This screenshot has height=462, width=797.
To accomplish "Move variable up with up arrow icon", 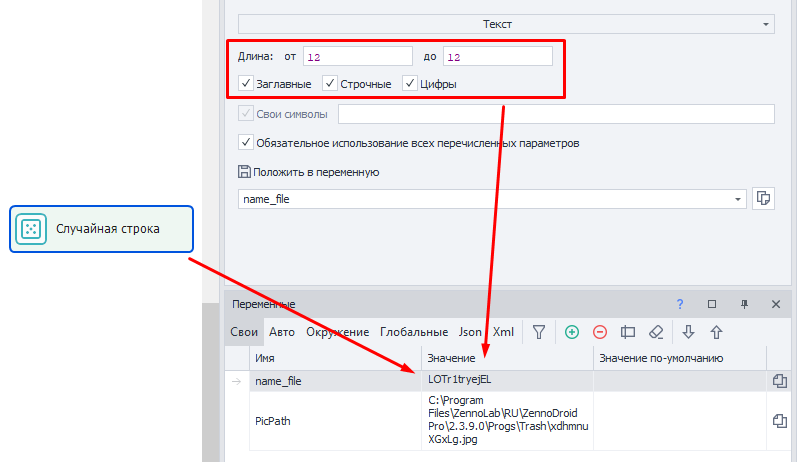I will (716, 332).
